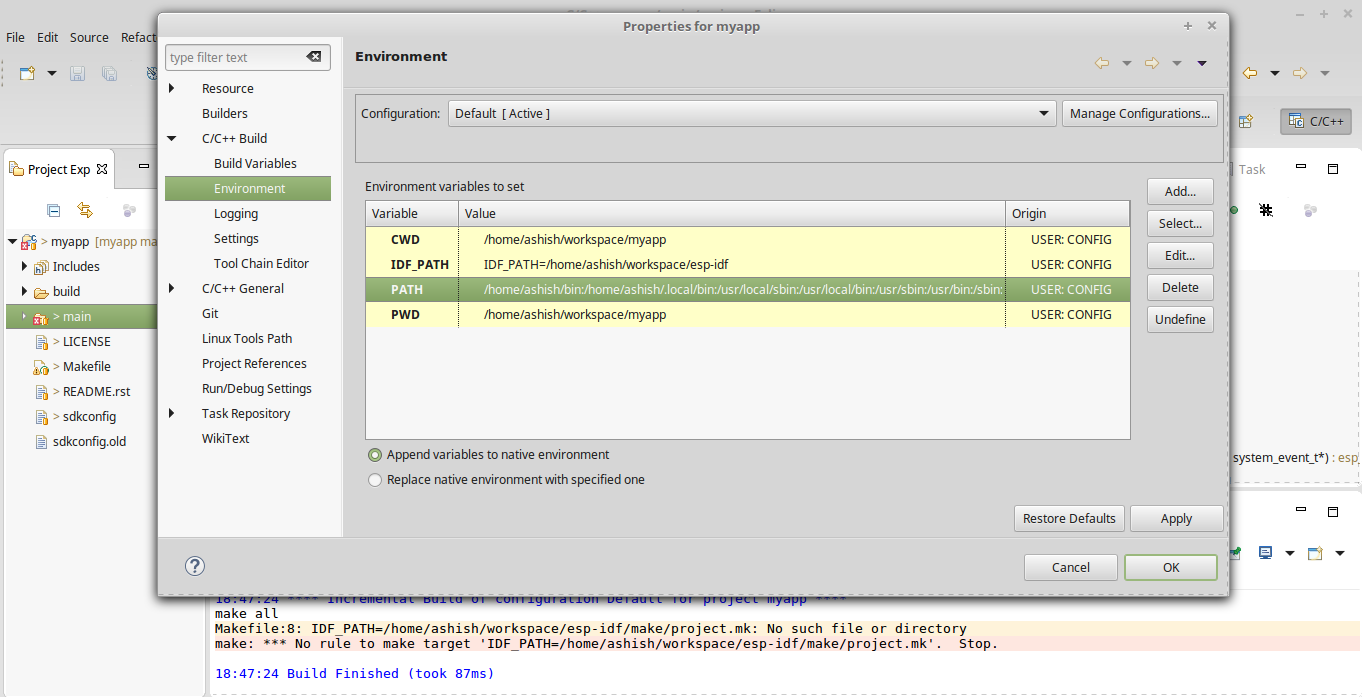Open the Builders properties page
The width and height of the screenshot is (1362, 697).
tap(225, 113)
